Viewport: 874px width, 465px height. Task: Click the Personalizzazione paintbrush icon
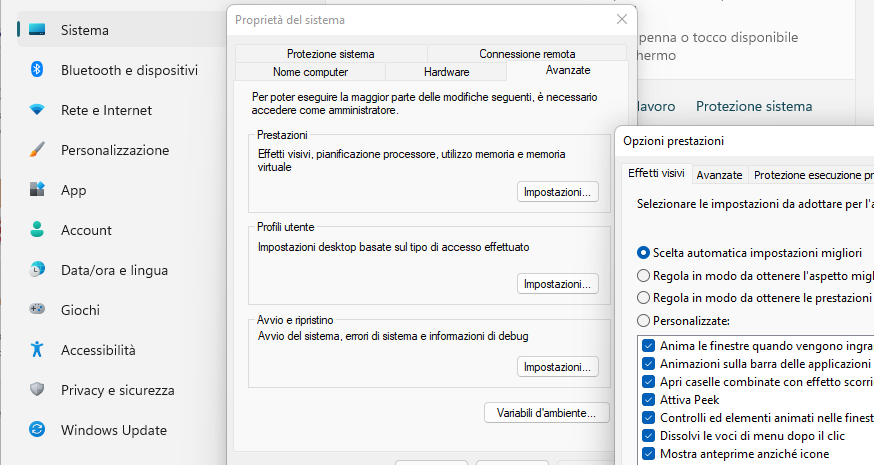coord(37,150)
